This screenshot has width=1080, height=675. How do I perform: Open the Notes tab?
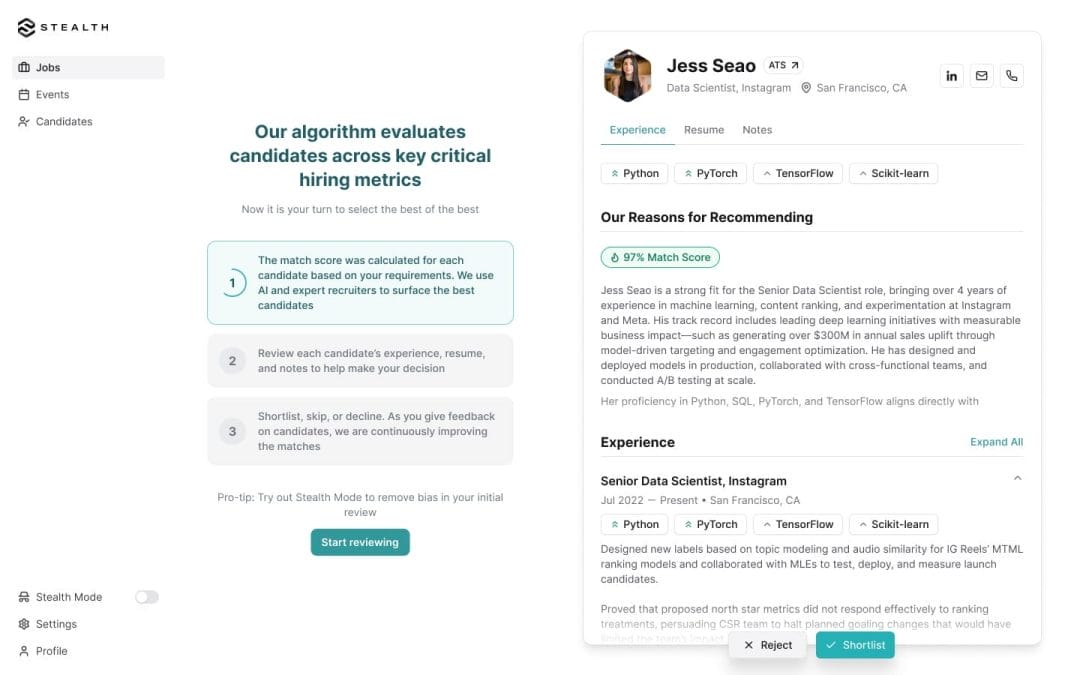(757, 129)
